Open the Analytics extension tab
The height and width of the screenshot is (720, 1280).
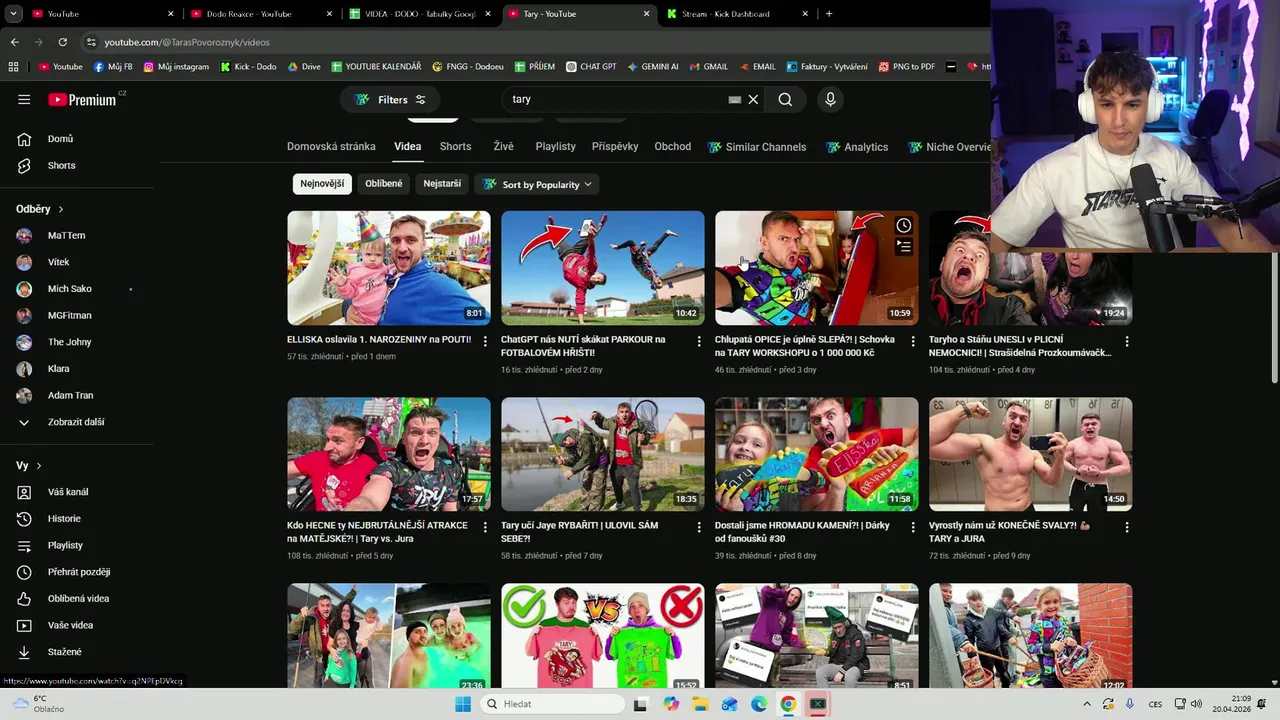pyautogui.click(x=857, y=147)
